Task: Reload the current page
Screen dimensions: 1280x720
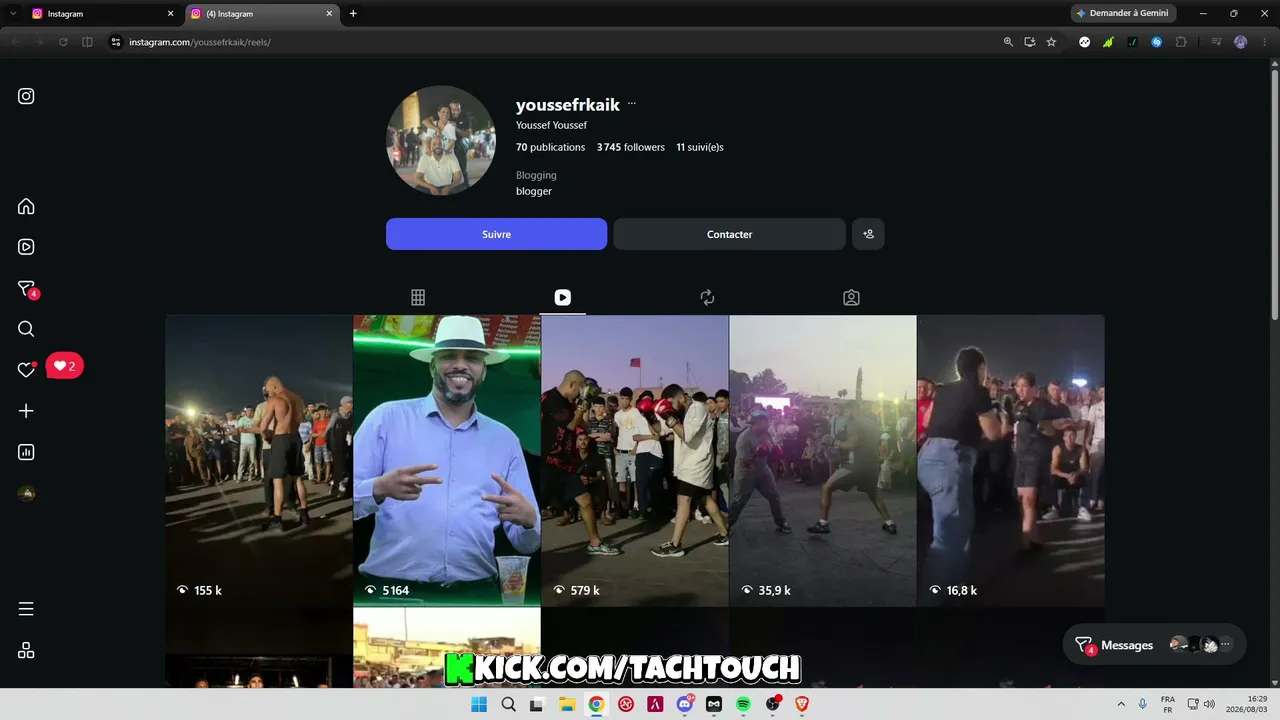Action: click(x=63, y=42)
